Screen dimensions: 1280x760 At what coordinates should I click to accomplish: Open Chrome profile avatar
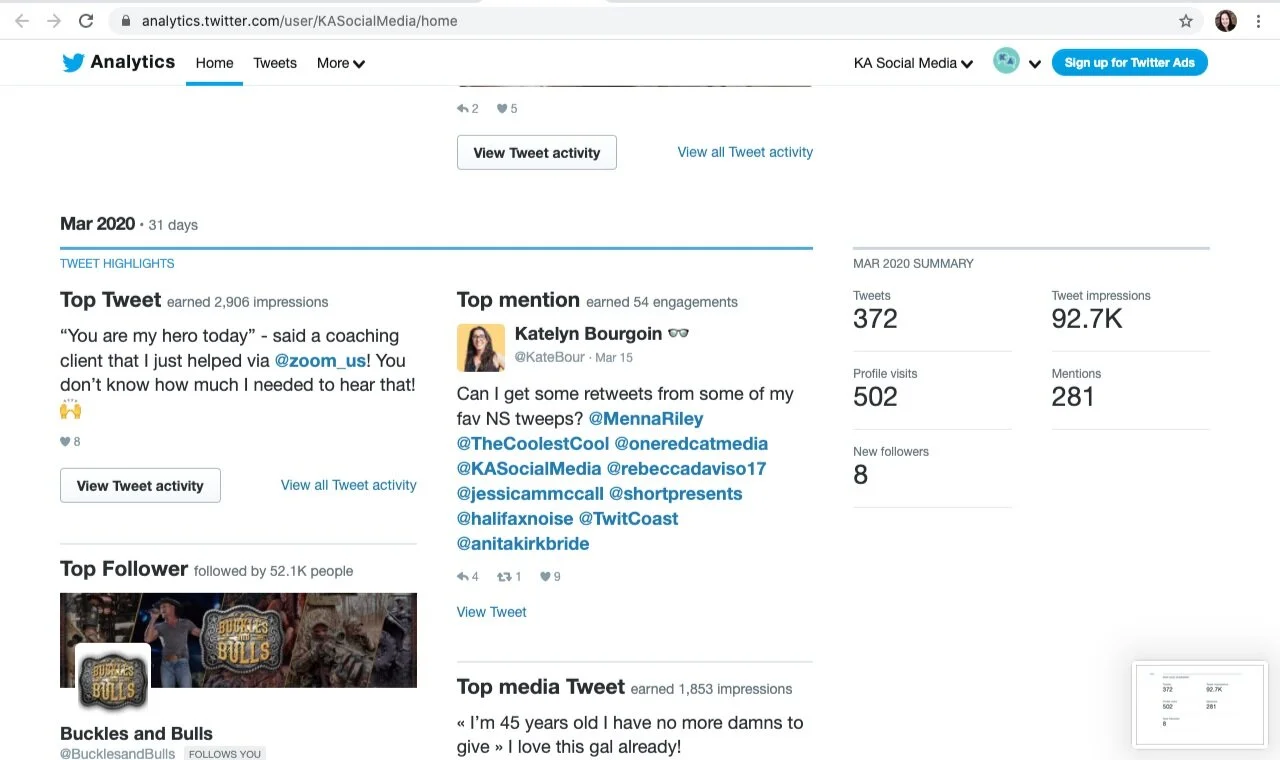click(1226, 20)
